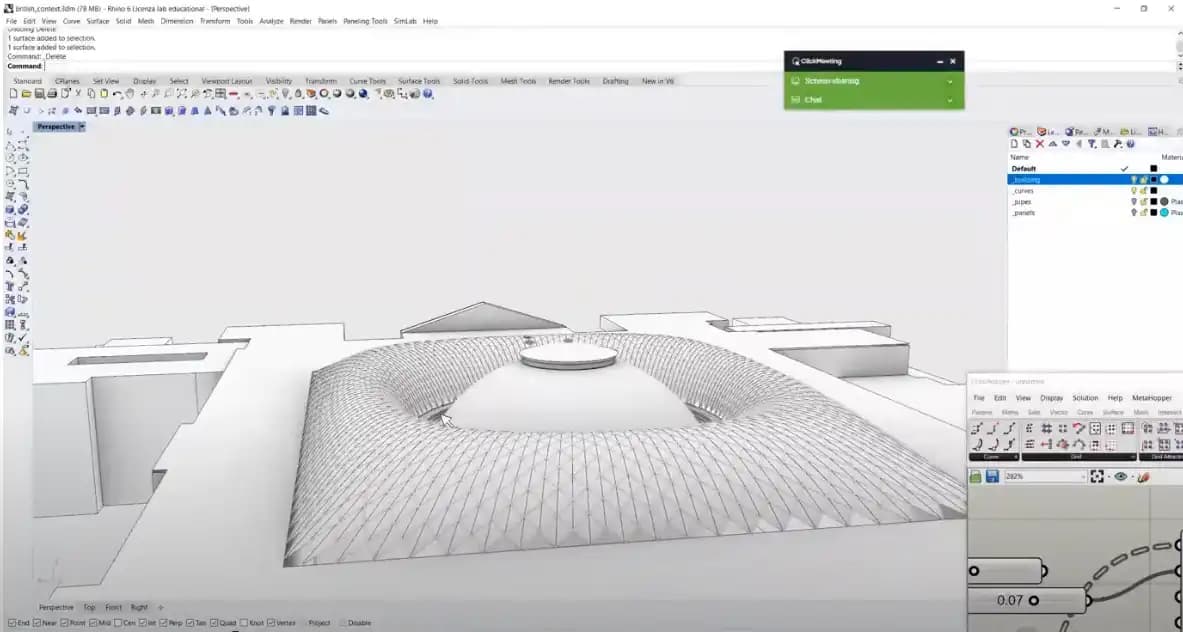Screen dimensions: 1183x632
Task: Open the Perspective viewport title dropdown arrow
Action: click(x=81, y=127)
